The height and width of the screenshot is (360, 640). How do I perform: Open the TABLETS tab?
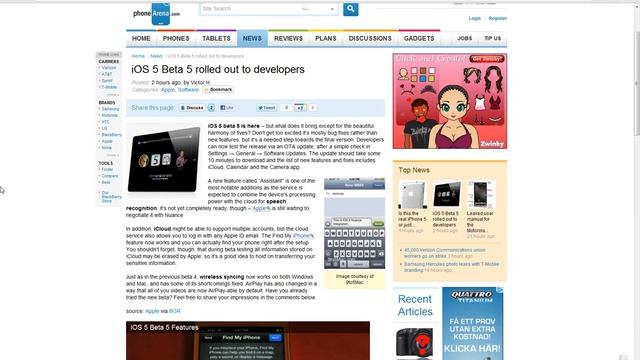click(x=216, y=38)
